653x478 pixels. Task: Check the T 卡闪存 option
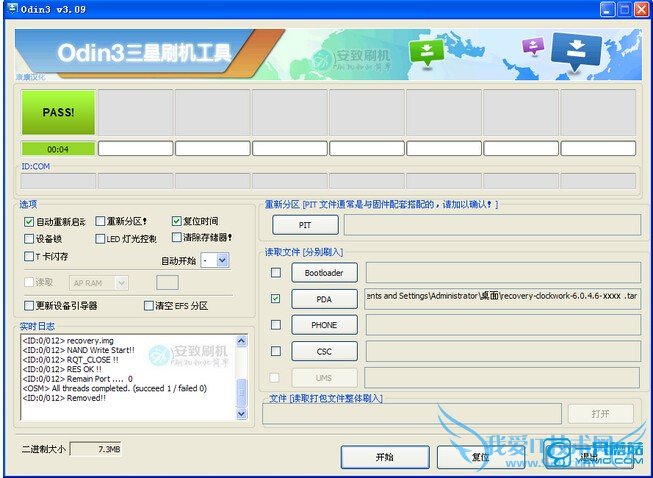(x=29, y=256)
